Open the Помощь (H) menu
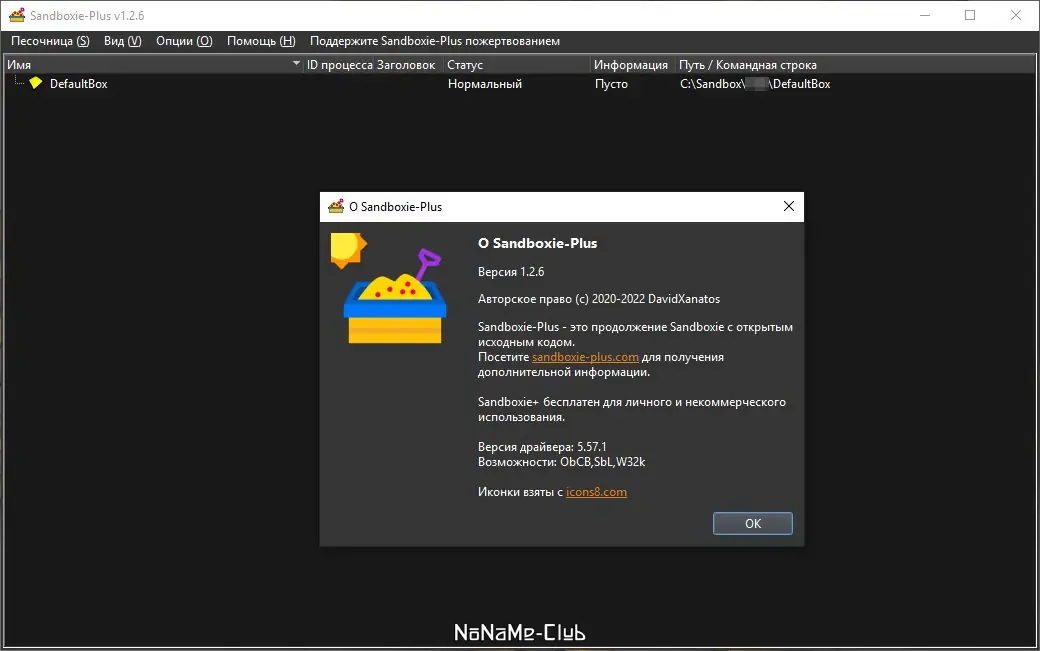Screen dimensions: 1040x651 [x=261, y=41]
